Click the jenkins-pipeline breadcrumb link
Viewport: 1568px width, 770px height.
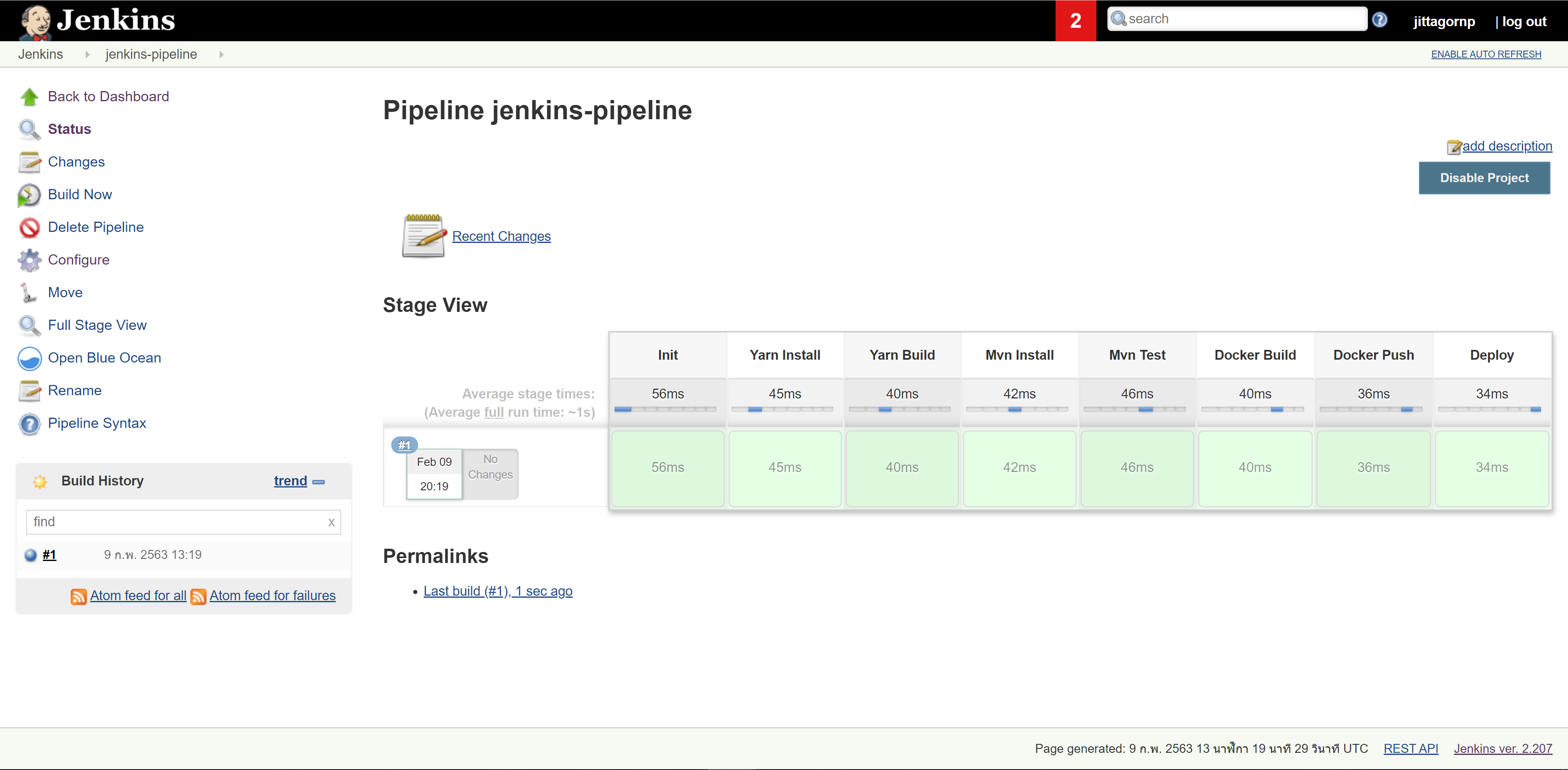[x=151, y=55]
